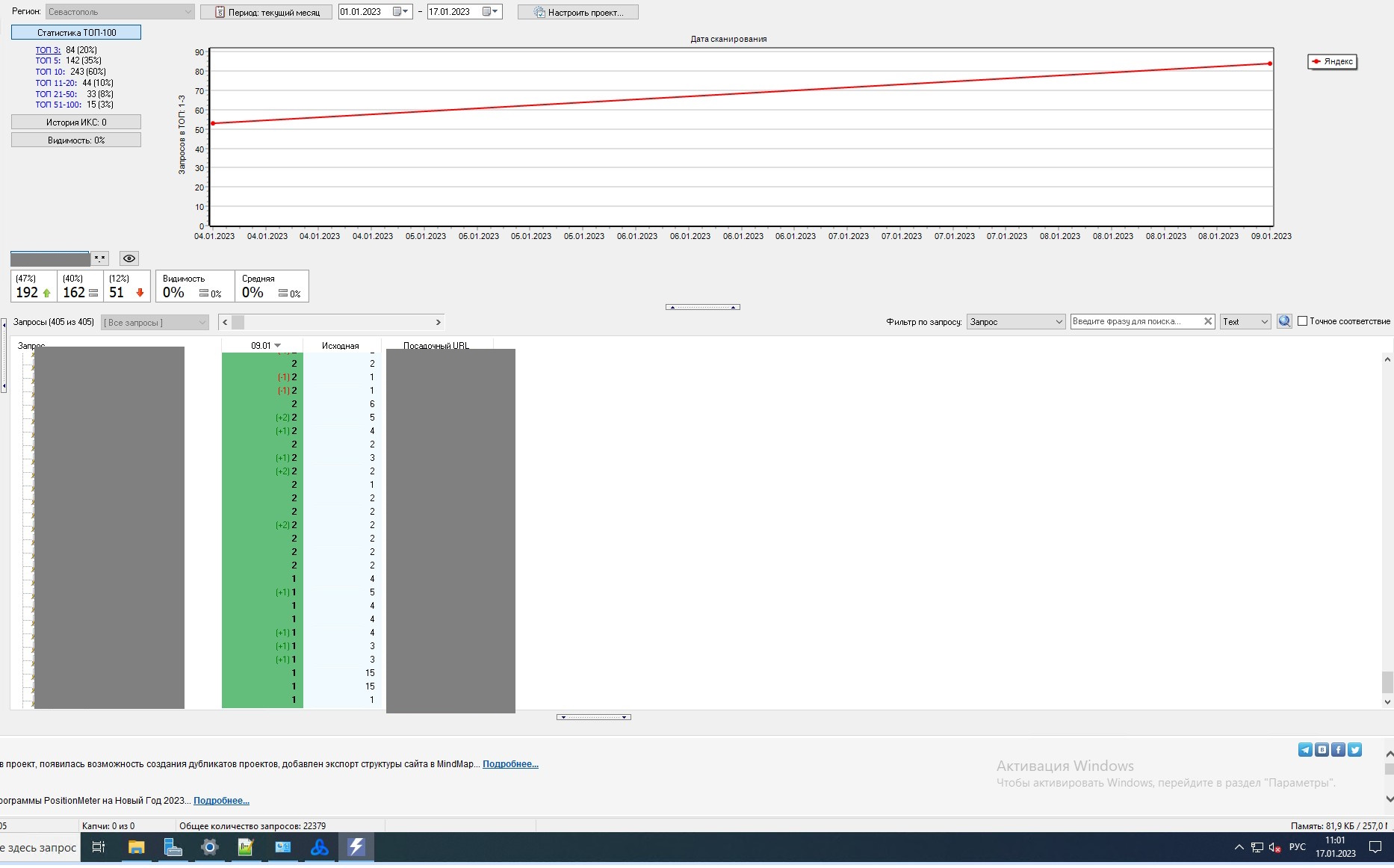Click the muted volume tray icon
1394x868 pixels.
coord(1274,847)
